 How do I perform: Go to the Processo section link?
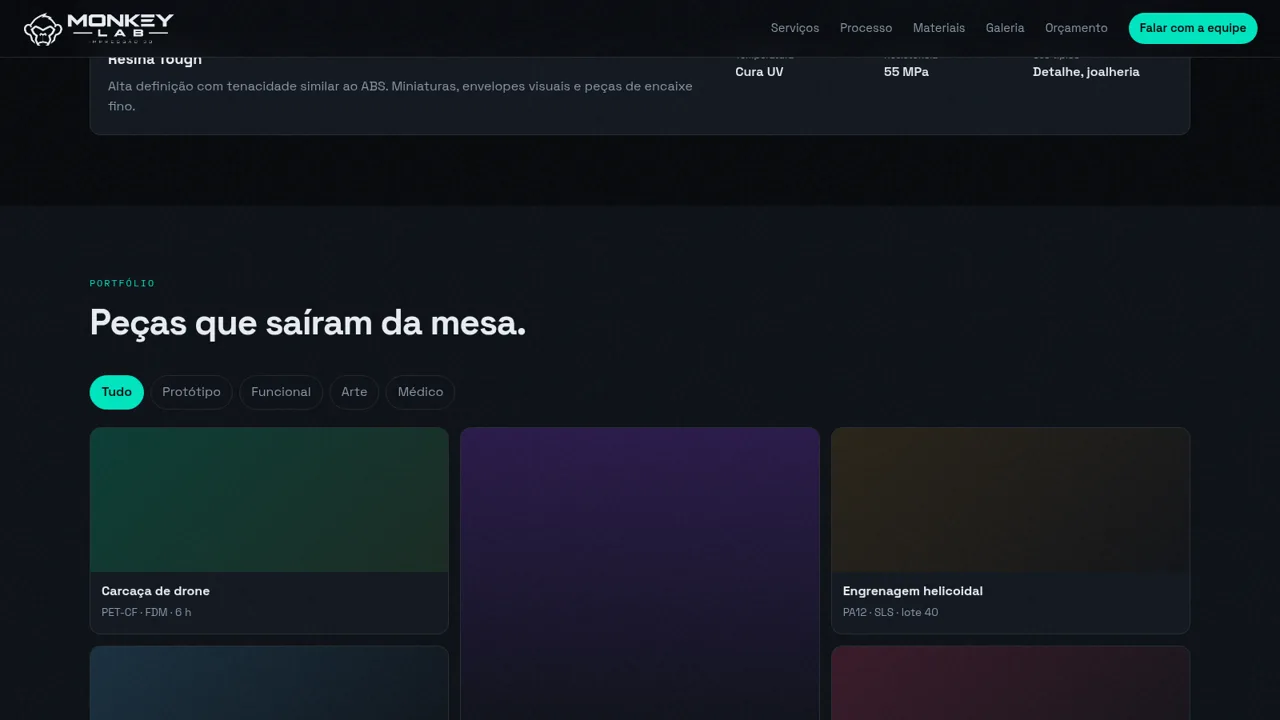(866, 28)
